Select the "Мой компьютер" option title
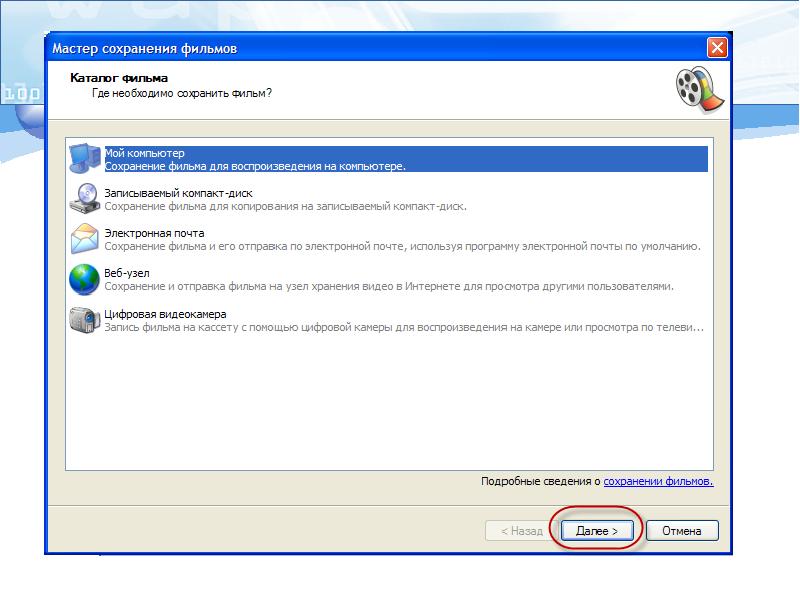The image size is (800, 600). 144,153
